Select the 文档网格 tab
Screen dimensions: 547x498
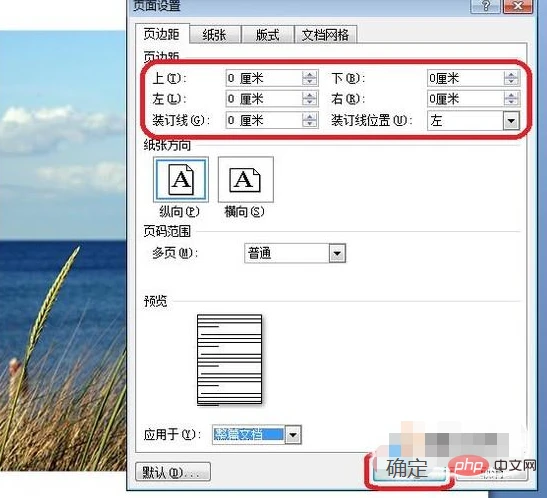point(325,34)
